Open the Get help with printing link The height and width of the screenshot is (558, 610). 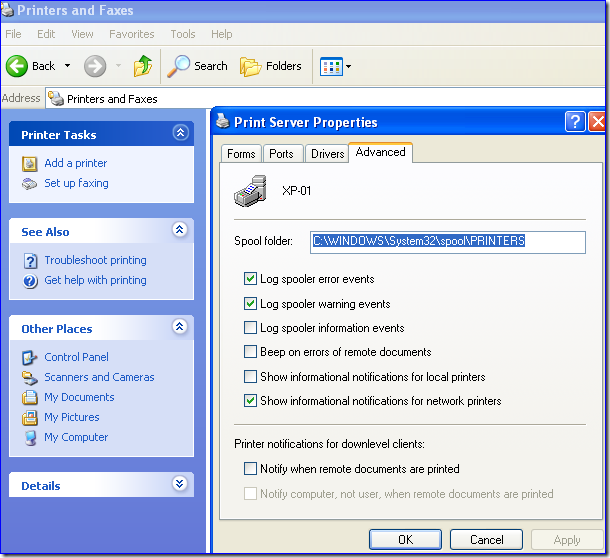pyautogui.click(x=95, y=280)
